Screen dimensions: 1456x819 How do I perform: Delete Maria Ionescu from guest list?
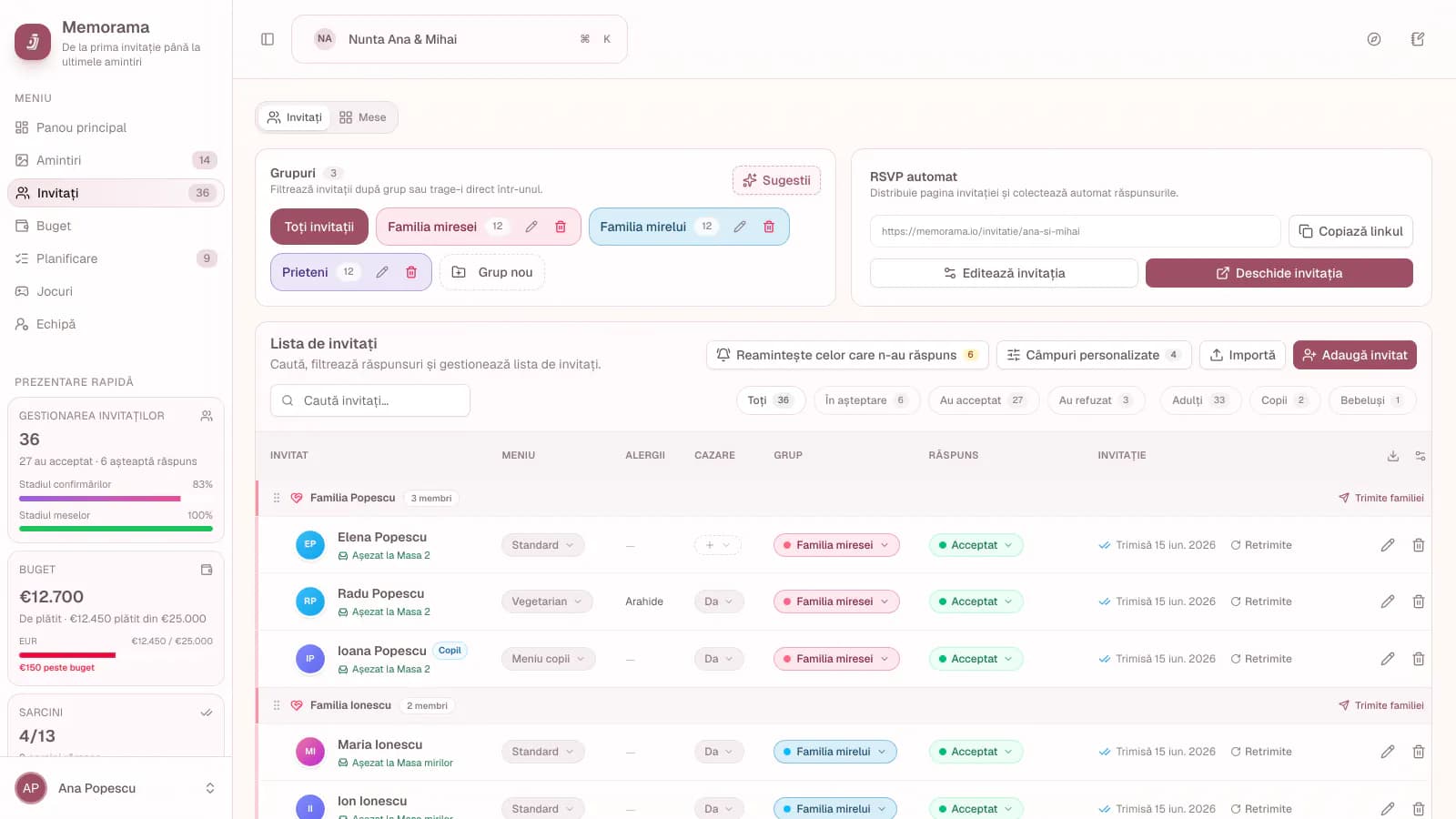pyautogui.click(x=1419, y=752)
